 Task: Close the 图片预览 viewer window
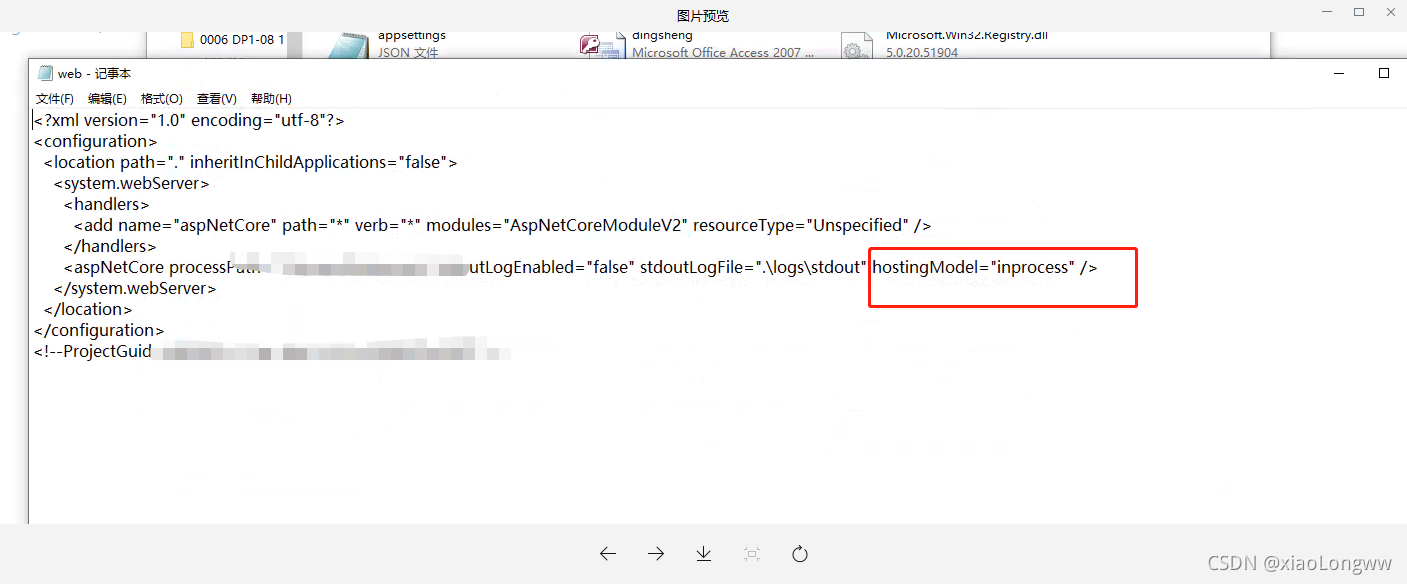[1389, 12]
